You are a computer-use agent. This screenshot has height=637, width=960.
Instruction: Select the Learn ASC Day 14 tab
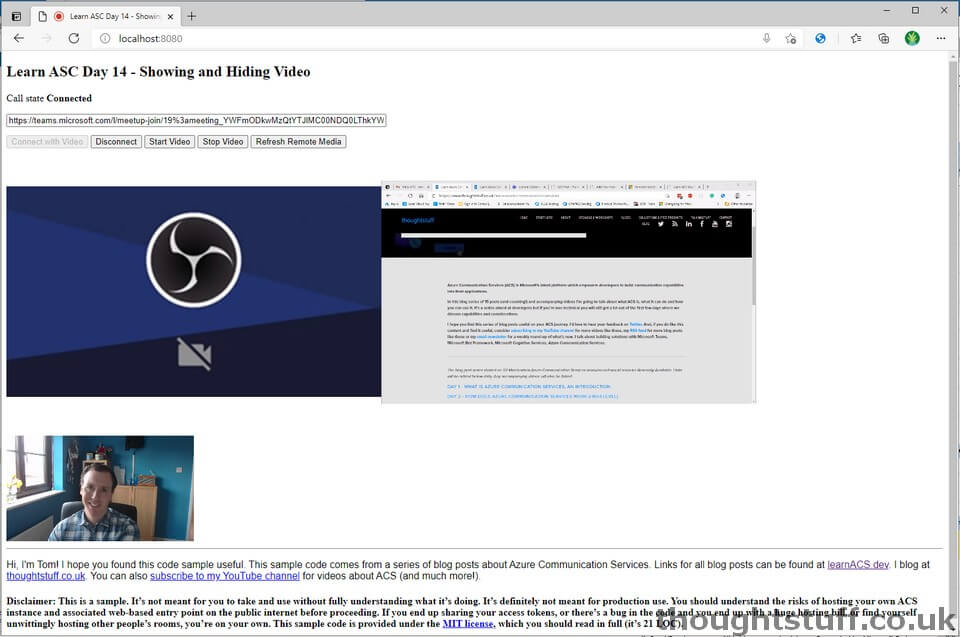105,17
